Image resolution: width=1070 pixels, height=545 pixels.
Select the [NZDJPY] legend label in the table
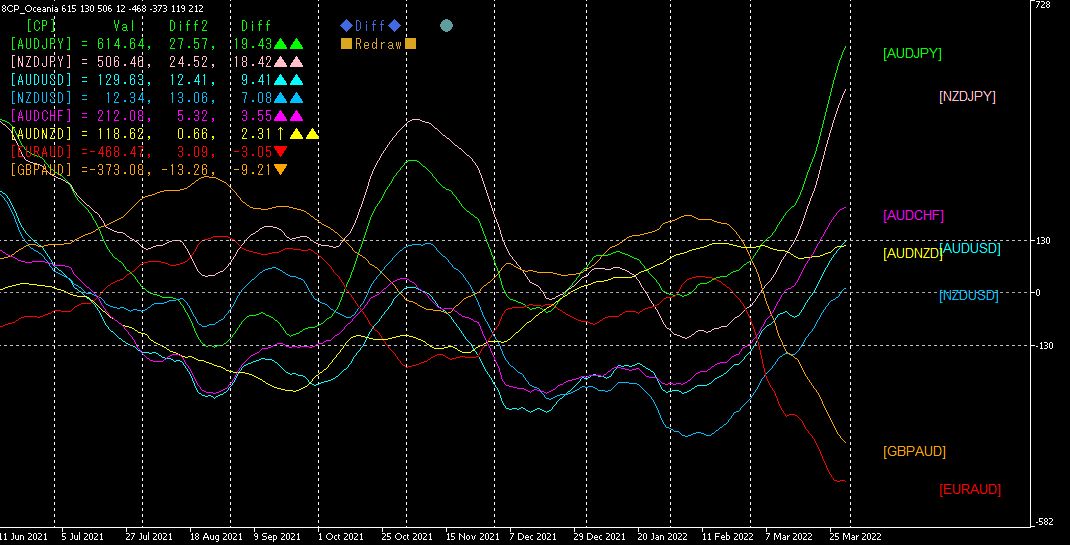(x=41, y=61)
